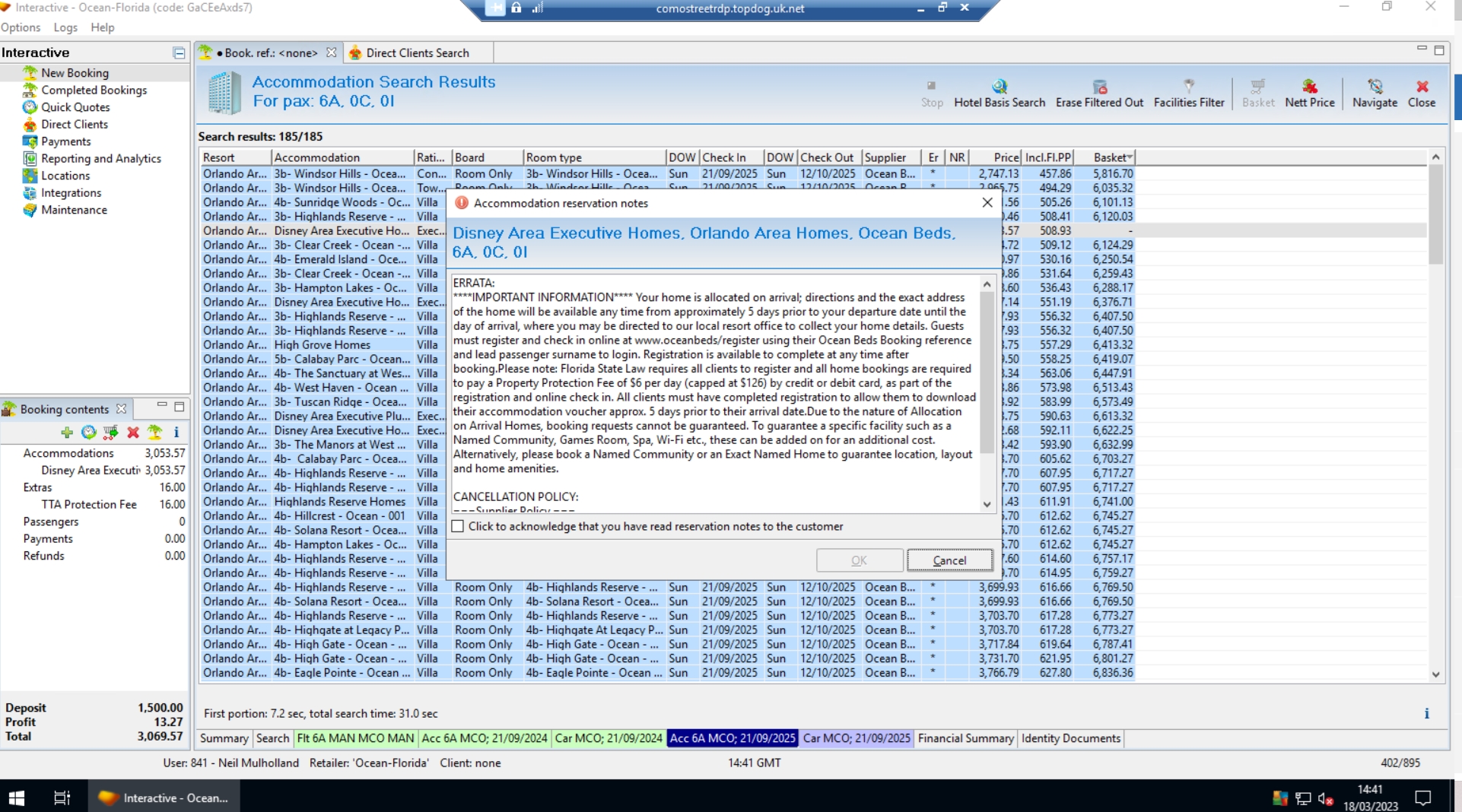This screenshot has height=812, width=1462.
Task: Select the Acc 6A MCO; 21/09/2024 tab
Action: pyautogui.click(x=485, y=738)
